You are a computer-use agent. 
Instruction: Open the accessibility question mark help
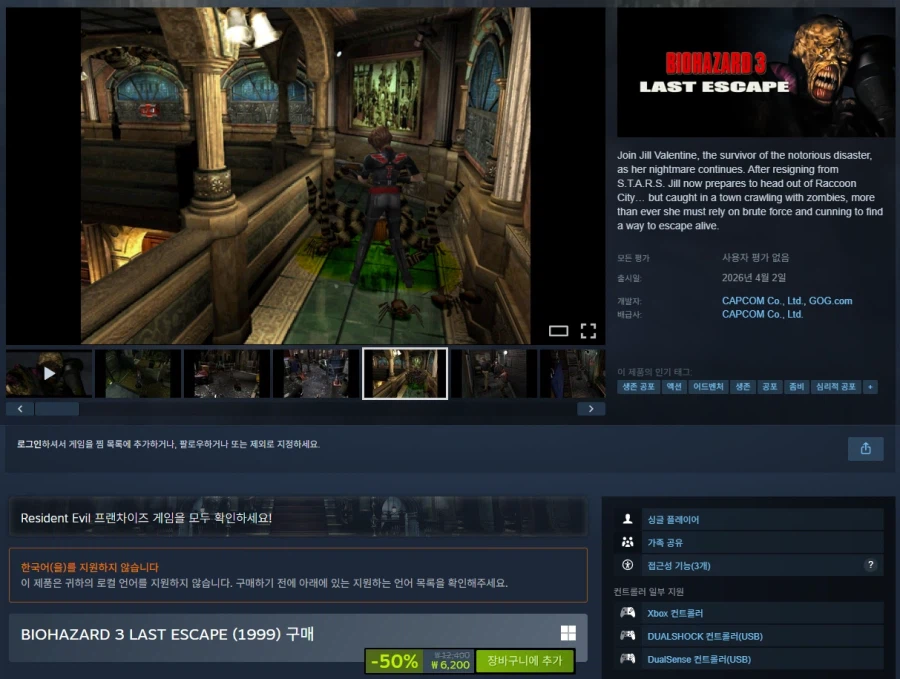click(x=870, y=565)
